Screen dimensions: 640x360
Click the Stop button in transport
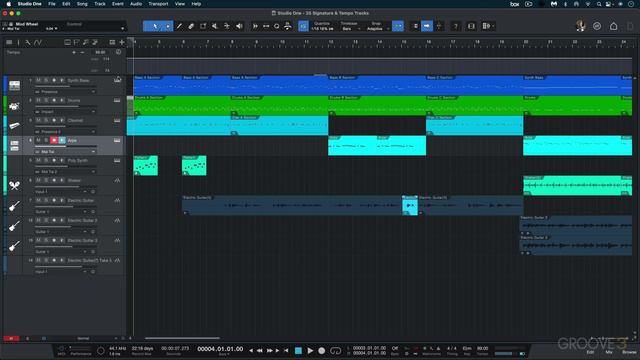[298, 351]
